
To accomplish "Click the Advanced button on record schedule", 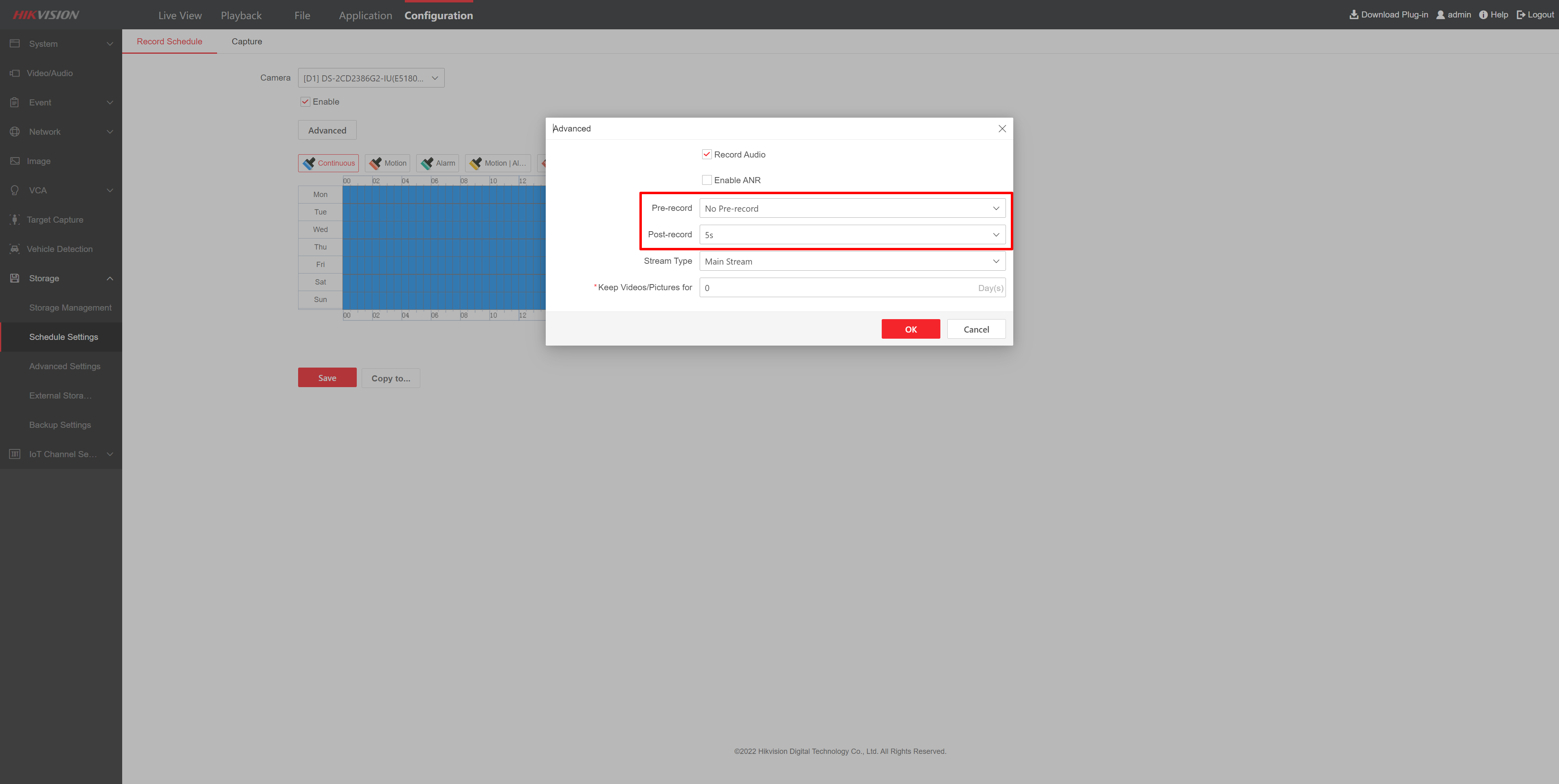I will [x=327, y=129].
